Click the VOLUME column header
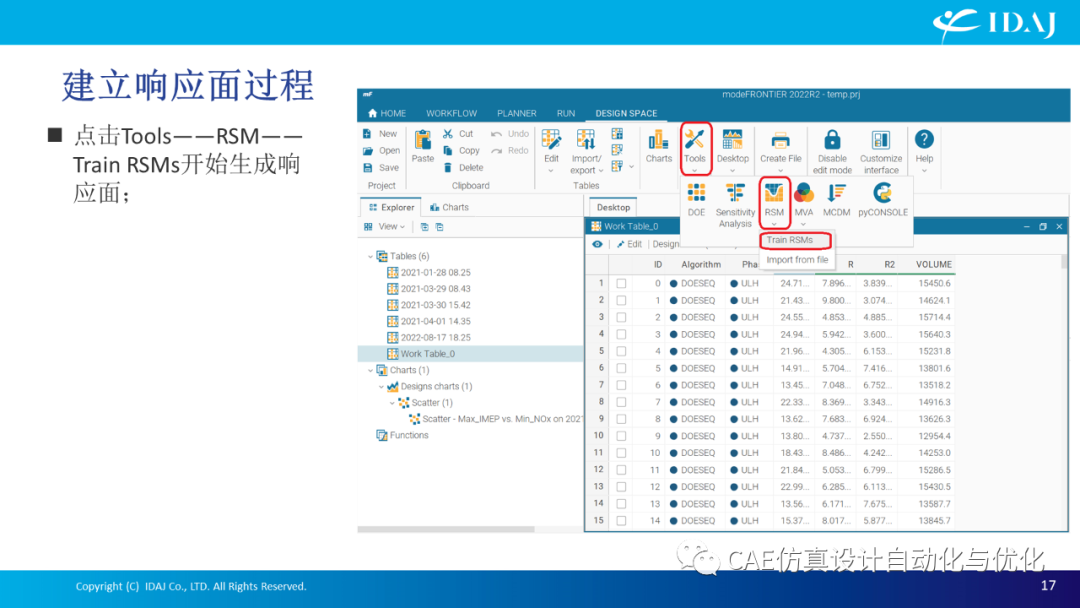This screenshot has width=1080, height=608. 933,264
